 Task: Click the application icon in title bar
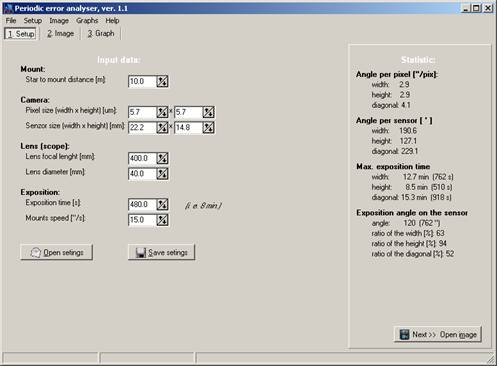tap(8, 8)
